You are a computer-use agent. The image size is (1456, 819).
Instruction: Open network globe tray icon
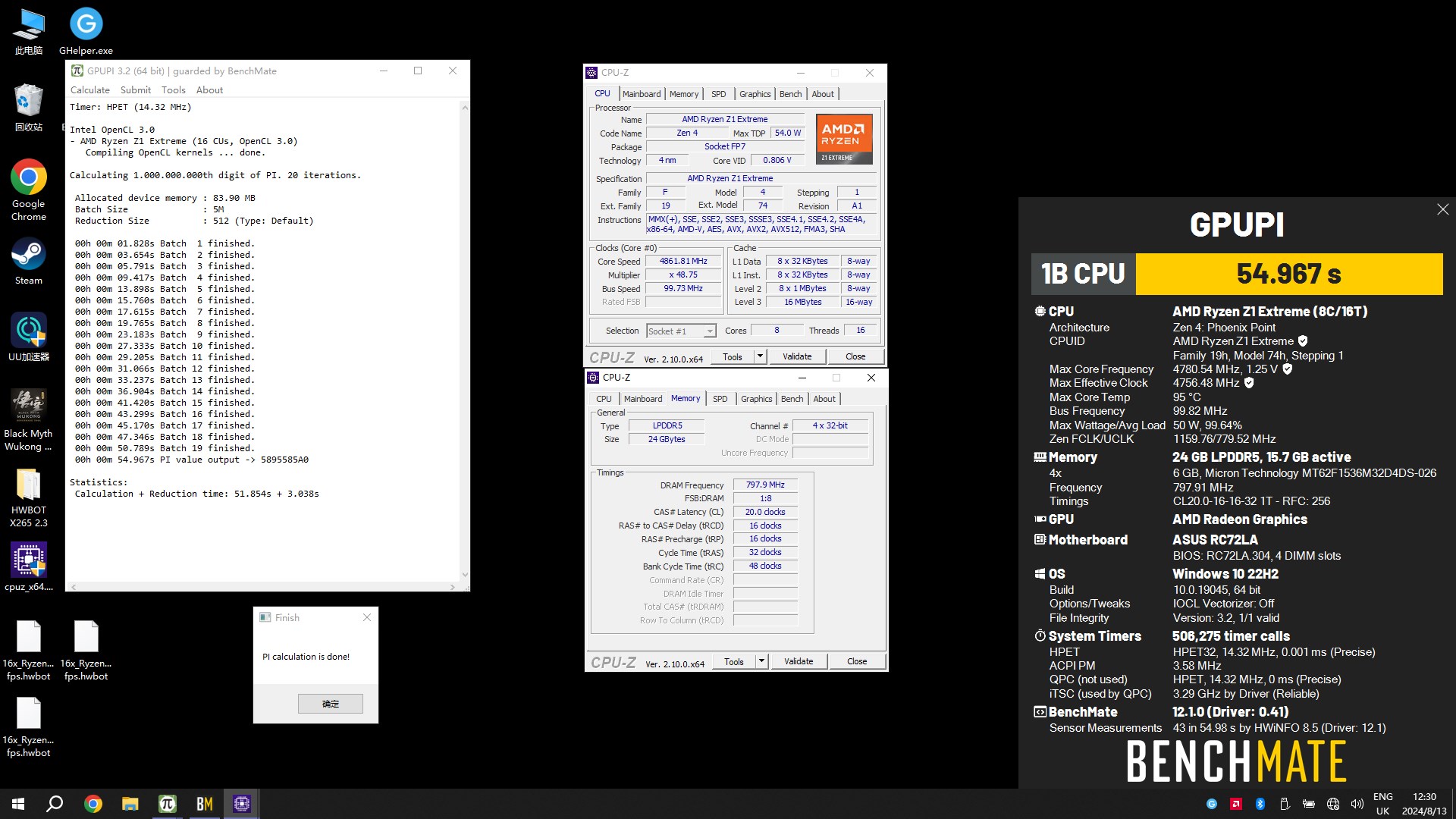click(1333, 804)
